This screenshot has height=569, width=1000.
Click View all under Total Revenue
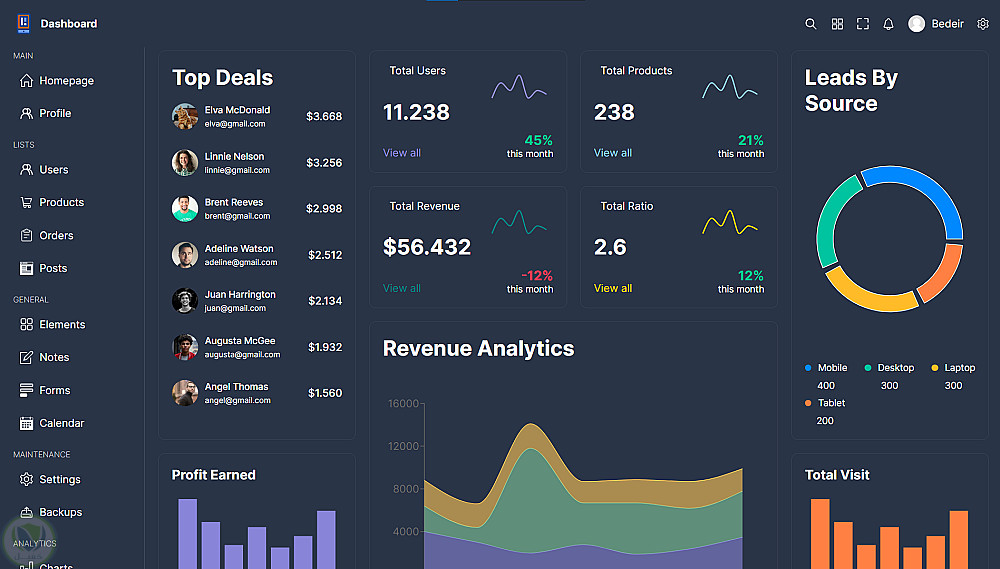[402, 288]
